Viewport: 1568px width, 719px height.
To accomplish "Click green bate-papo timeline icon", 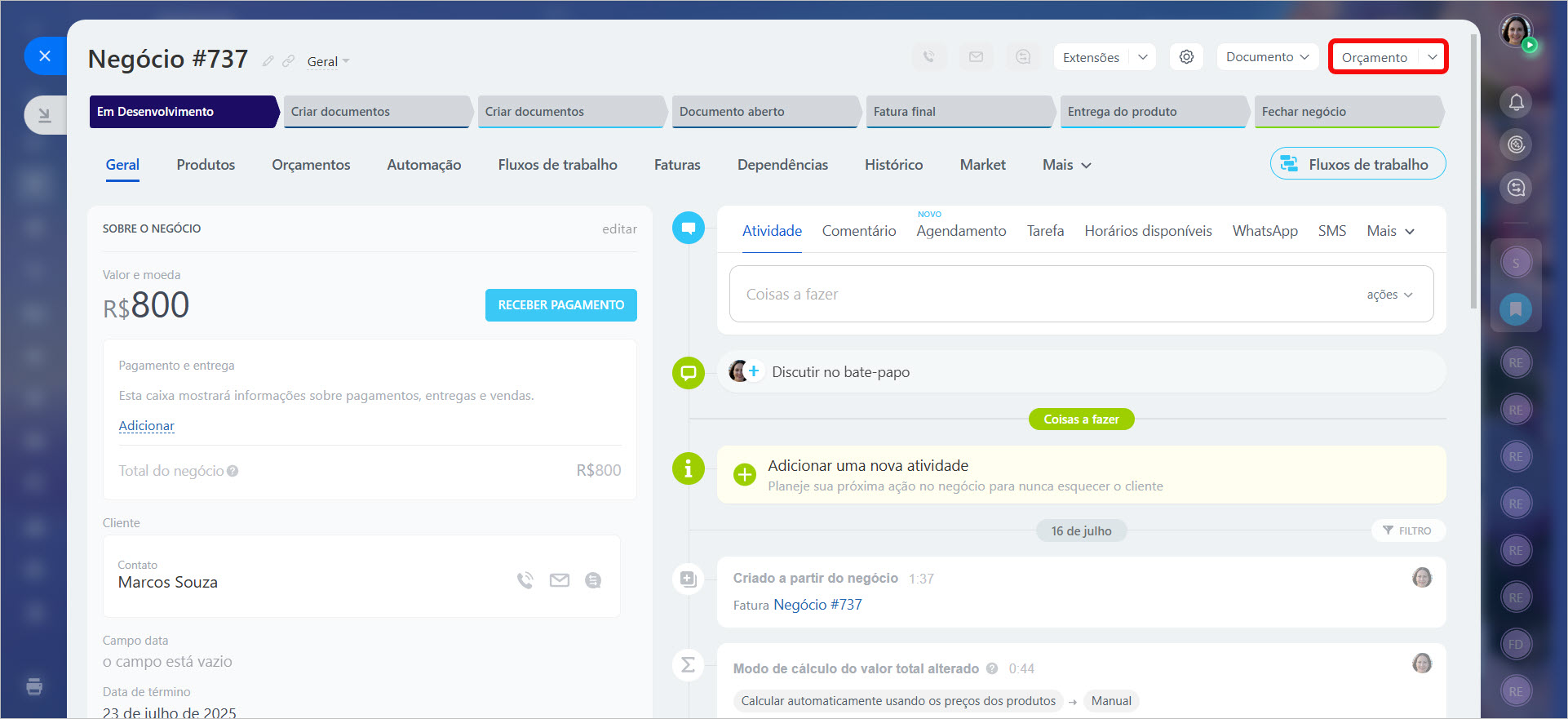I will point(689,373).
